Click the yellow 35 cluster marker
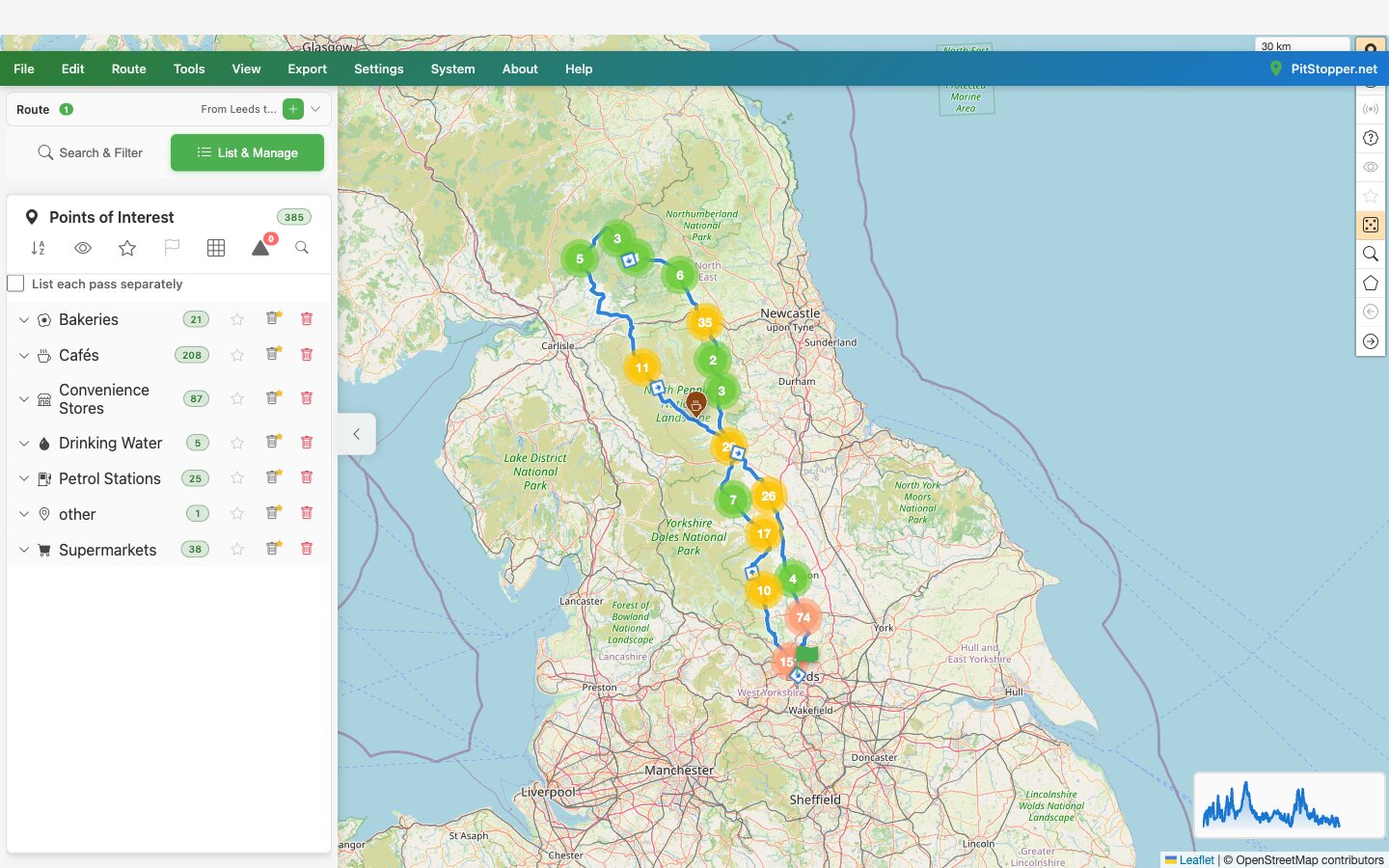 pos(705,322)
